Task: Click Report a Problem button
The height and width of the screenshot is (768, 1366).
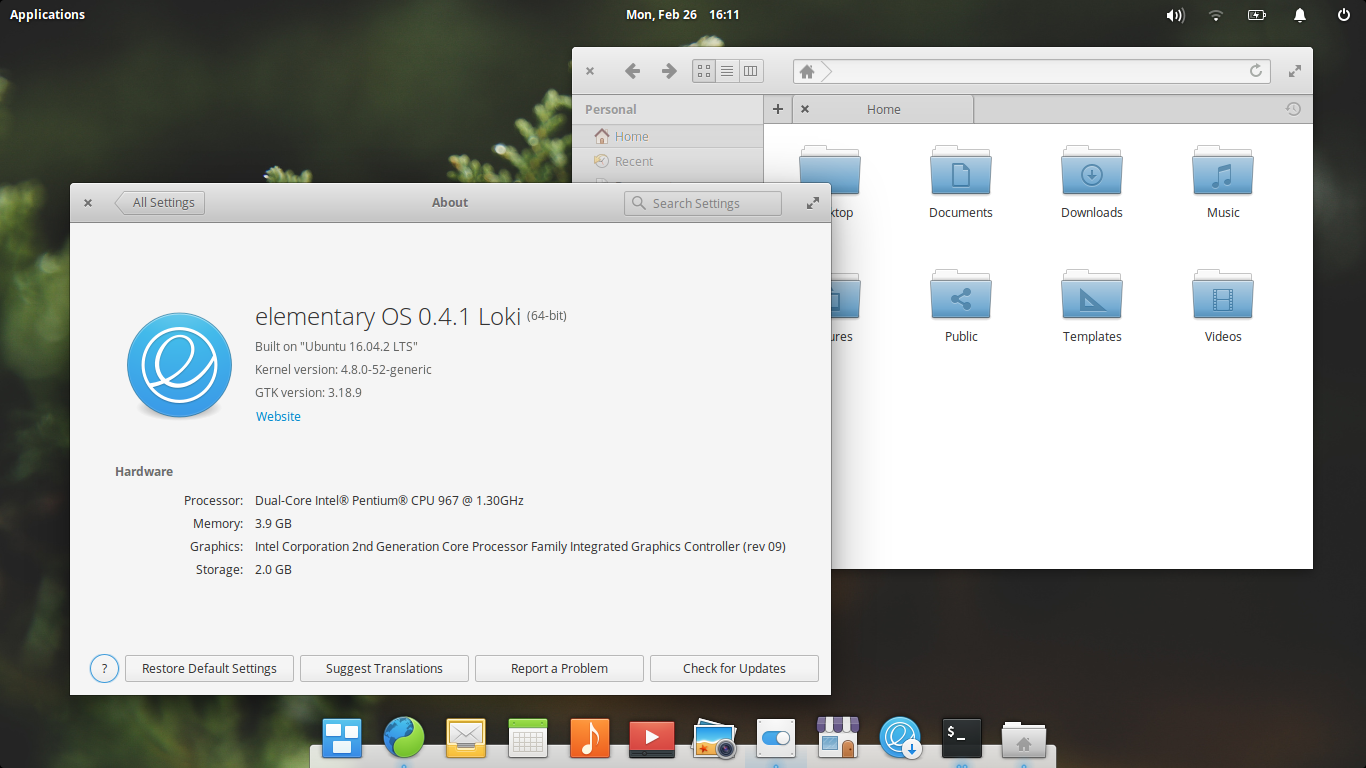Action: point(559,668)
